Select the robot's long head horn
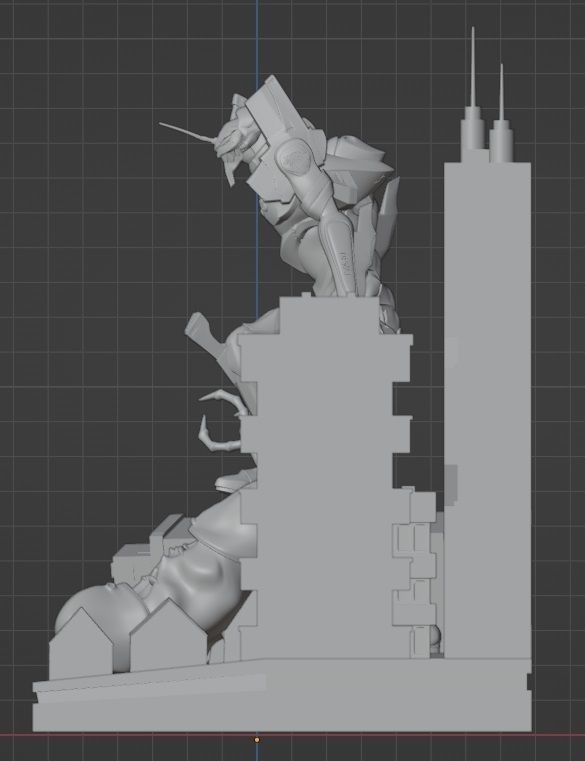The width and height of the screenshot is (585, 761). pyautogui.click(x=188, y=132)
